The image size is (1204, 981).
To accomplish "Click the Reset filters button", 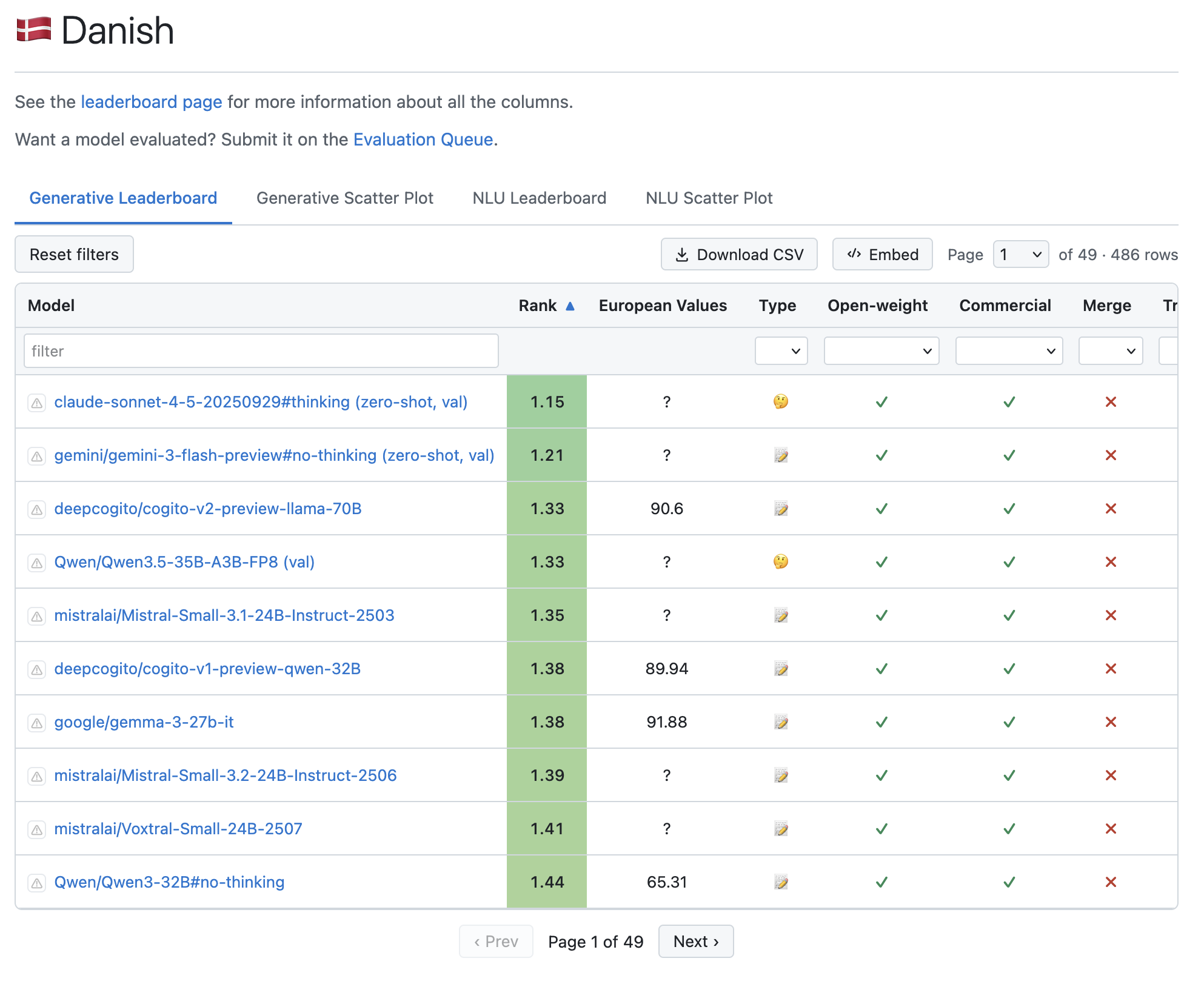I will [x=74, y=255].
